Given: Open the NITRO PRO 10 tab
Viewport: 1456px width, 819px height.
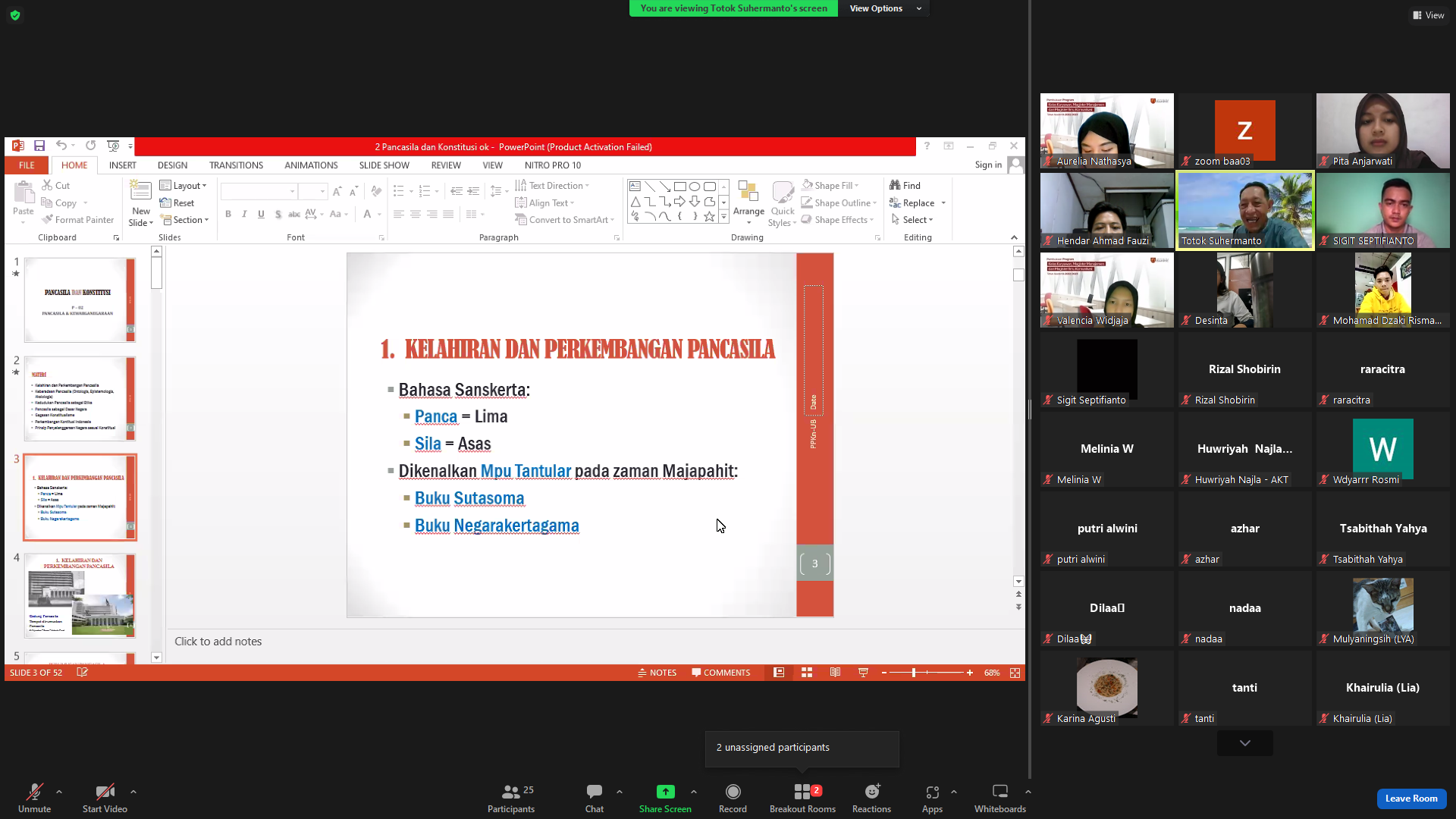Looking at the screenshot, I should click(553, 165).
